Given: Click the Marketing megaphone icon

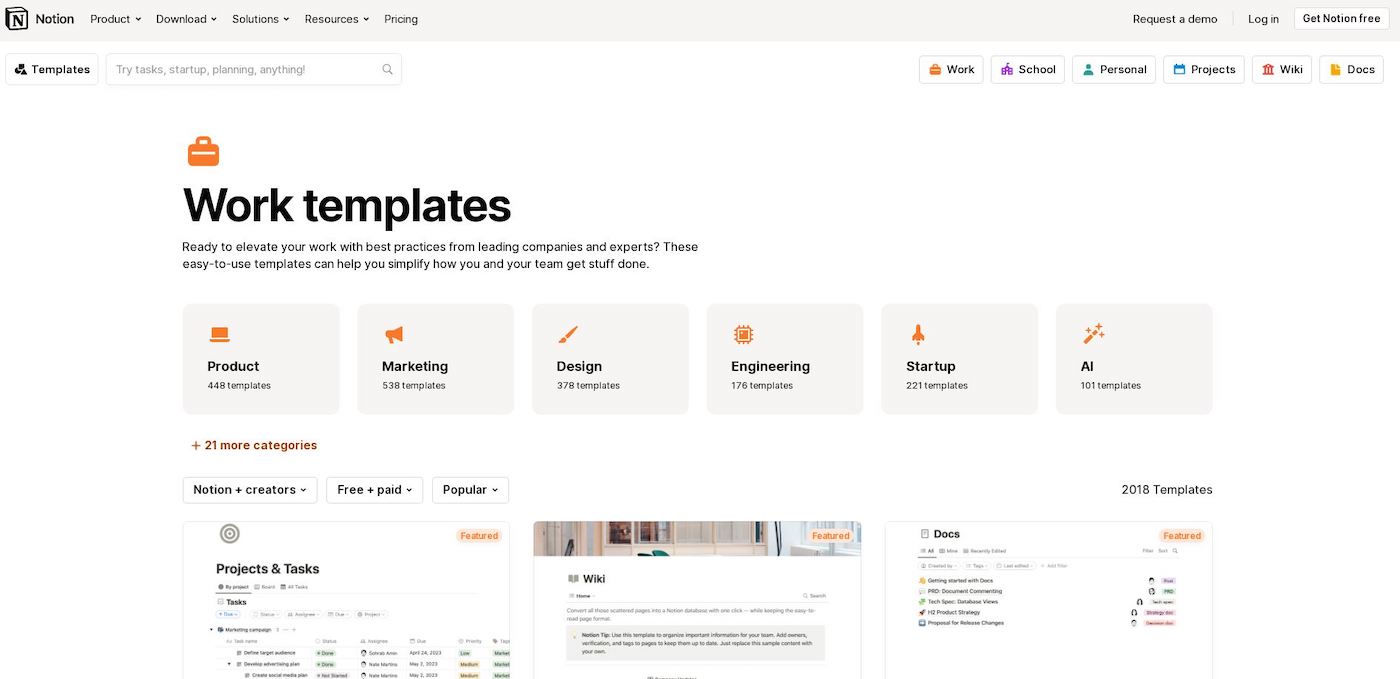Looking at the screenshot, I should pyautogui.click(x=393, y=334).
